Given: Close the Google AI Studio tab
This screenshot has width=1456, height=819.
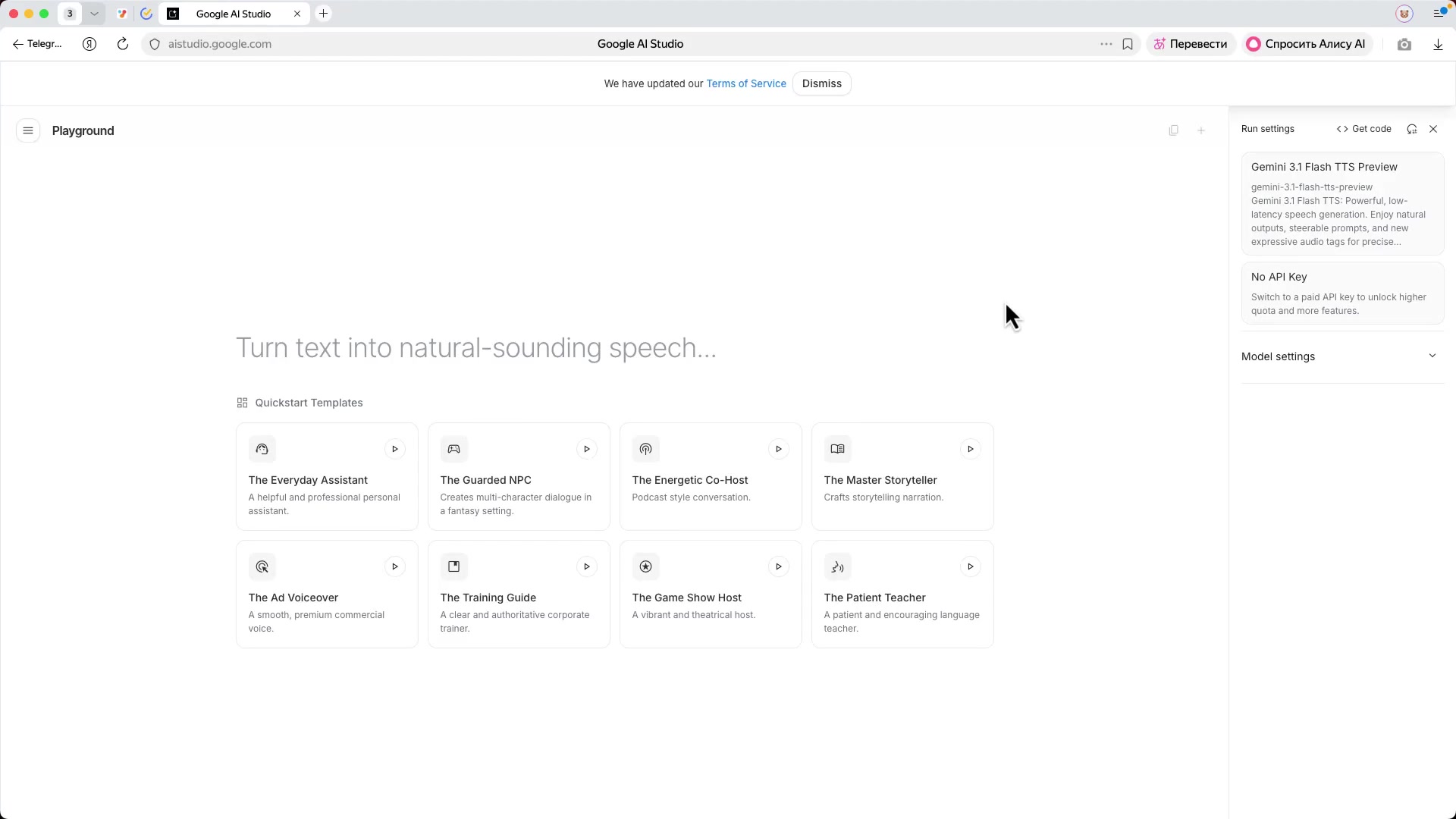Looking at the screenshot, I should click(297, 14).
